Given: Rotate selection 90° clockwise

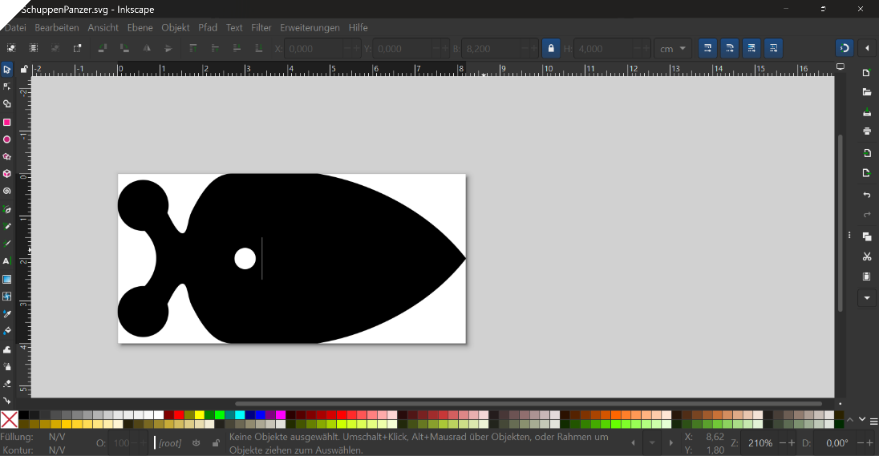Looking at the screenshot, I should pos(124,48).
